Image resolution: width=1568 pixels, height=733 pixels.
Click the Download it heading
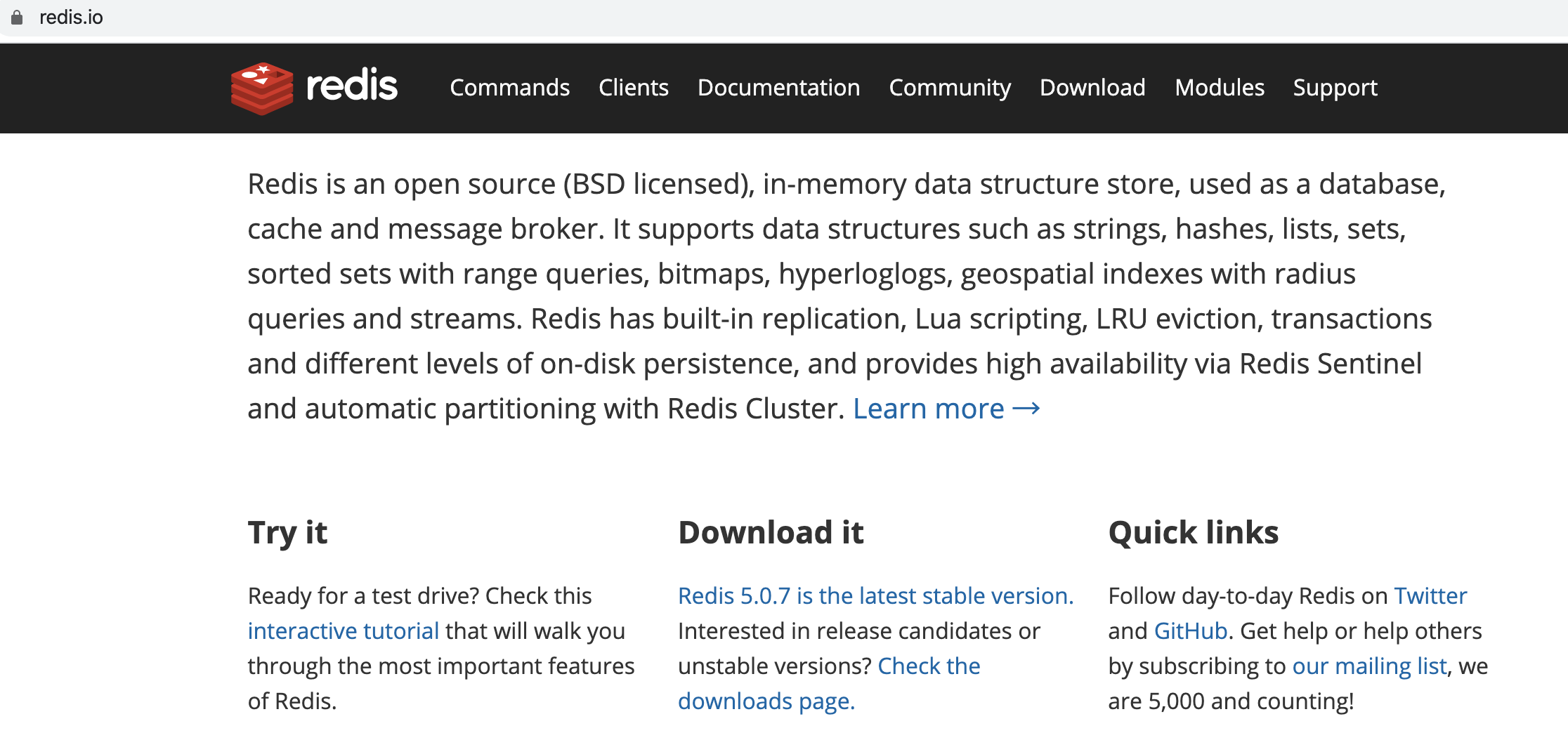pyautogui.click(x=771, y=532)
